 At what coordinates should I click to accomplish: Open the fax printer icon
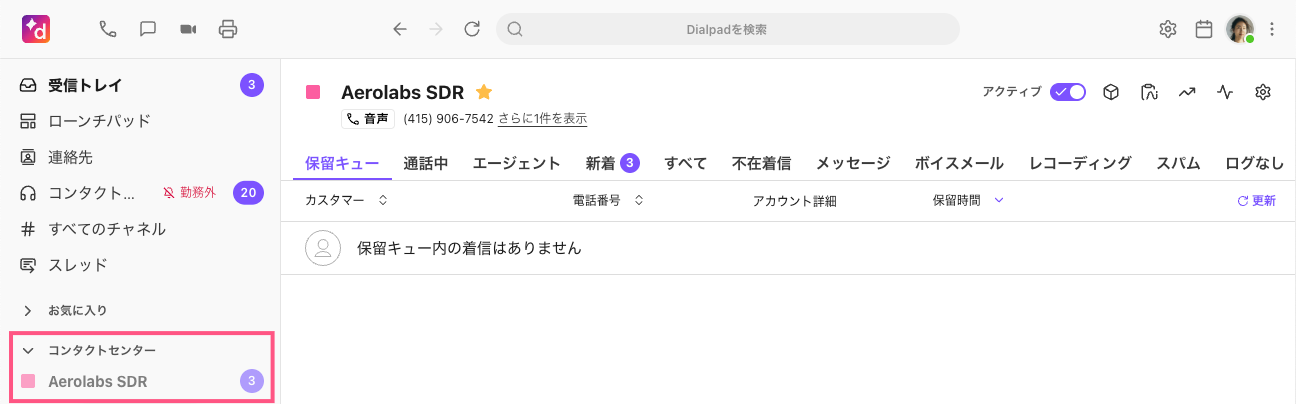[228, 29]
